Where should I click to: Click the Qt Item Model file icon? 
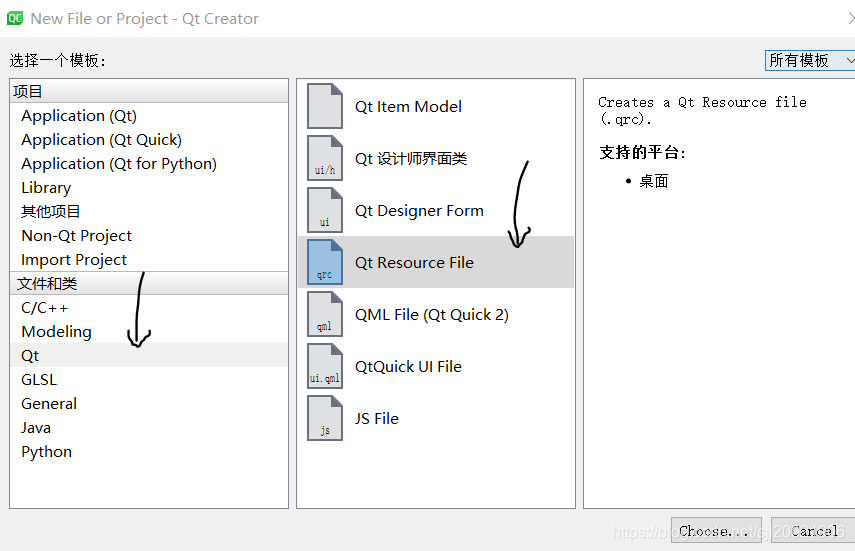click(x=325, y=106)
